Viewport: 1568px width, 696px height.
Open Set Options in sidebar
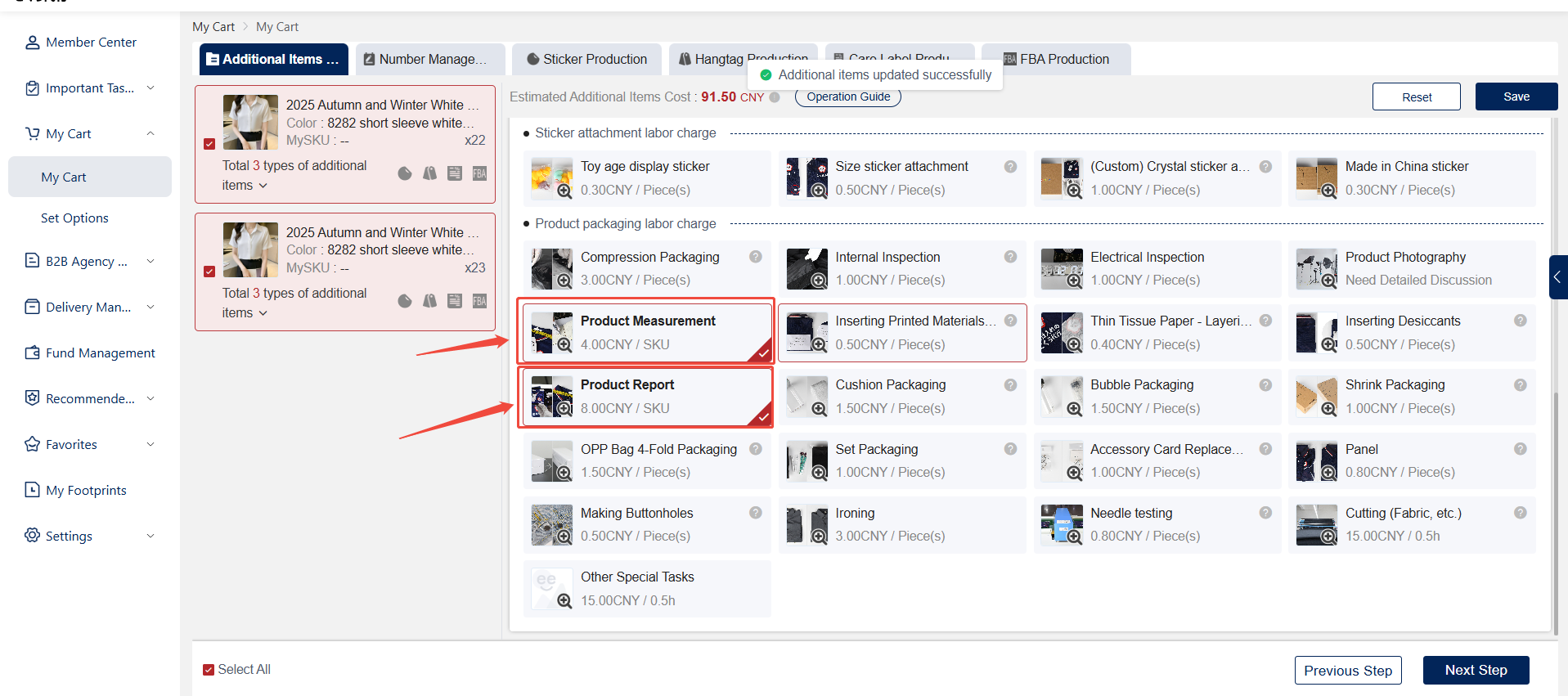tap(74, 218)
